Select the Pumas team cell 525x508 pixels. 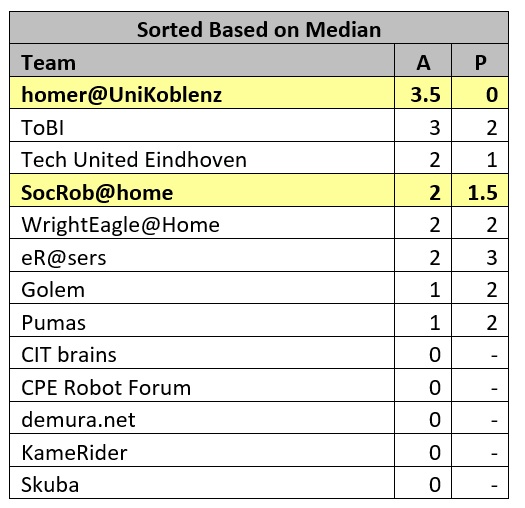click(202, 320)
